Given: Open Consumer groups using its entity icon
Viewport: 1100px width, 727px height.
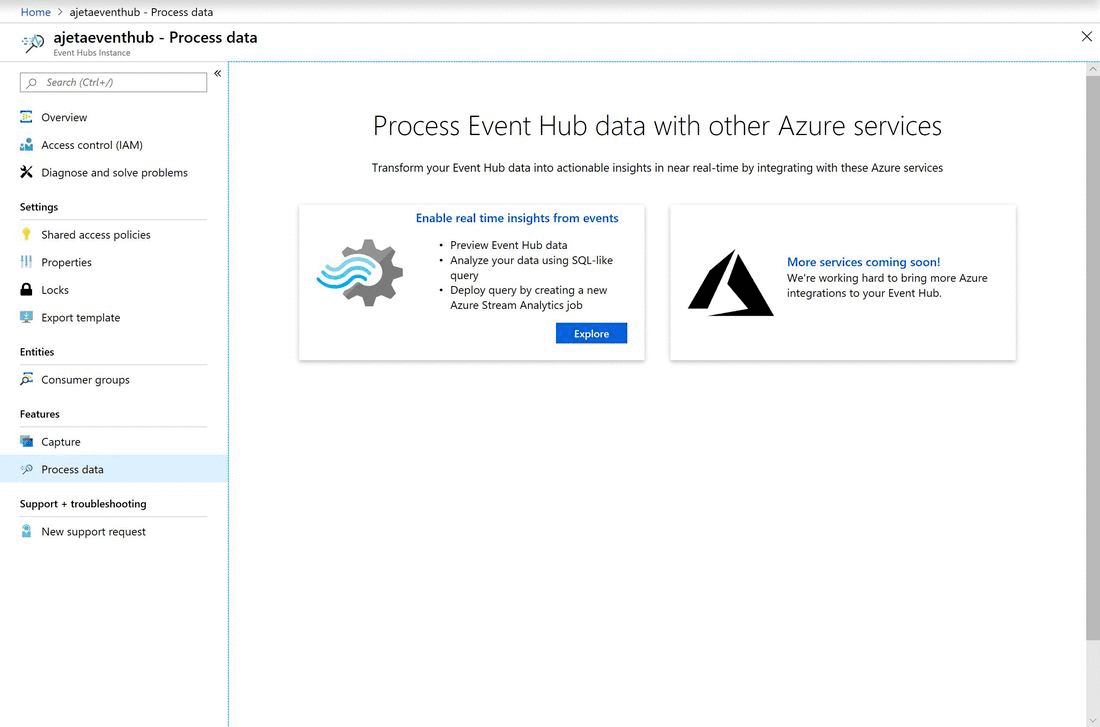Looking at the screenshot, I should pyautogui.click(x=25, y=379).
